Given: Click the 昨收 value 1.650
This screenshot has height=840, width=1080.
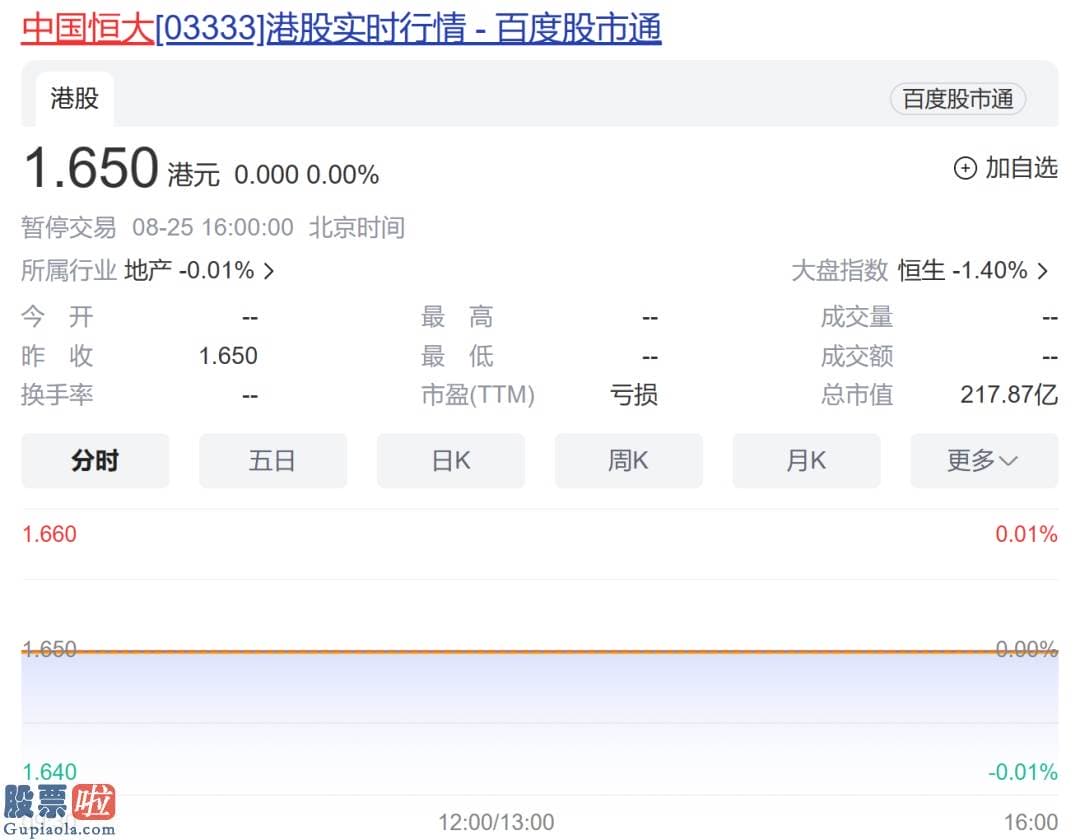Looking at the screenshot, I should tap(228, 356).
